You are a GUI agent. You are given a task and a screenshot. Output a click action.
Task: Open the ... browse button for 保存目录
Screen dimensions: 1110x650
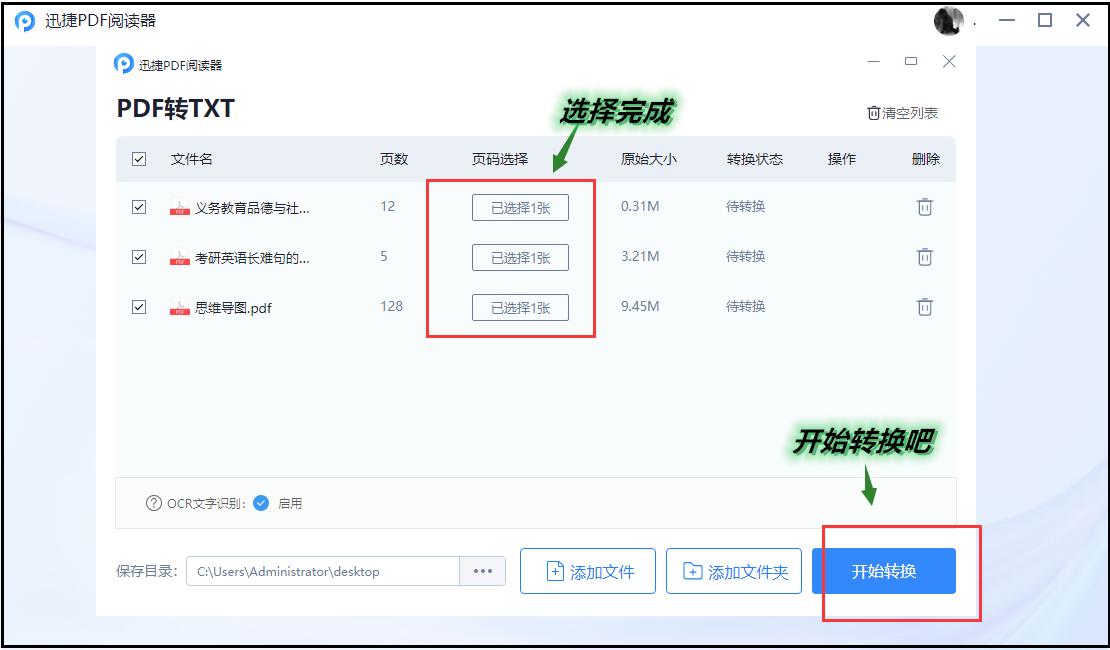click(x=483, y=570)
